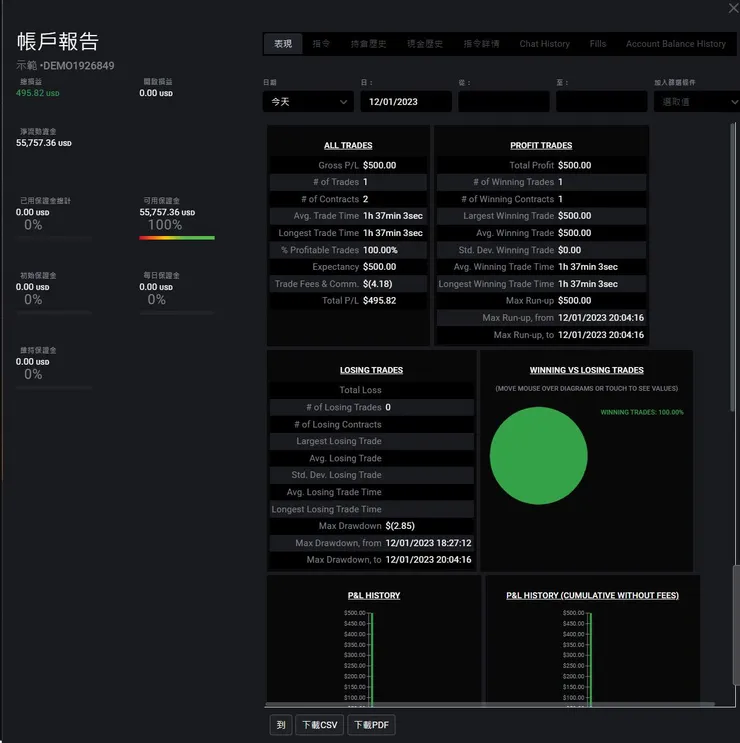Click Max Drawdown, from 12/01/2023 18:27:12

(428, 543)
